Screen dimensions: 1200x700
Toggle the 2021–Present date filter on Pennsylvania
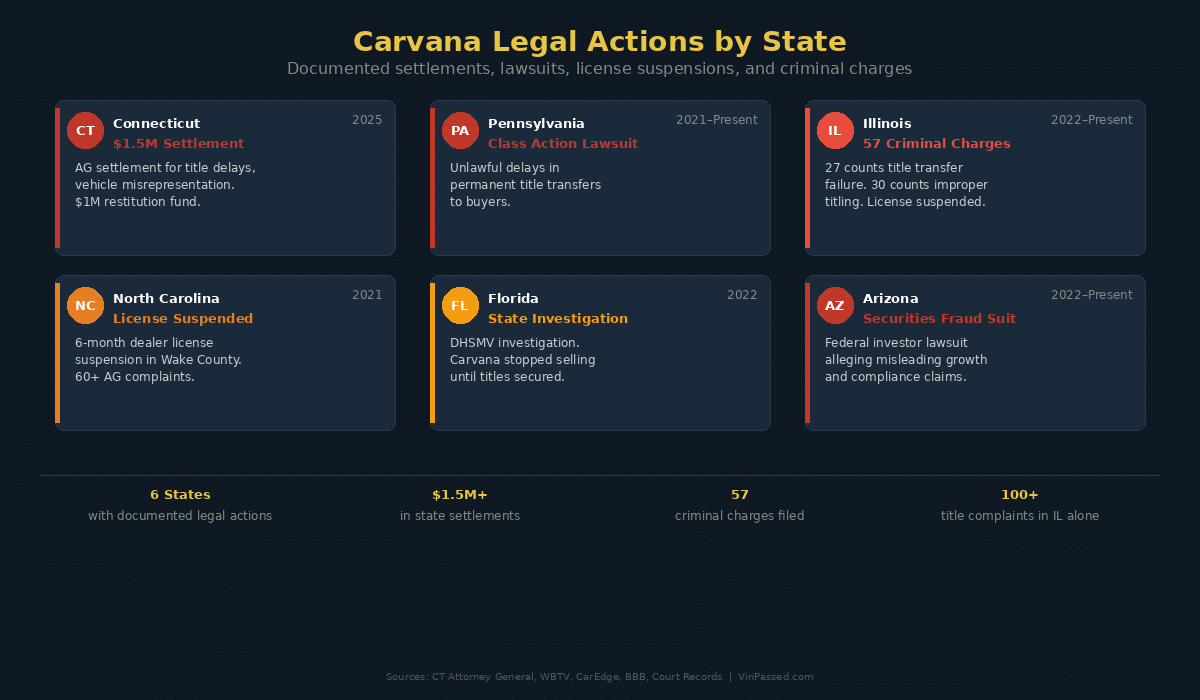coord(716,119)
